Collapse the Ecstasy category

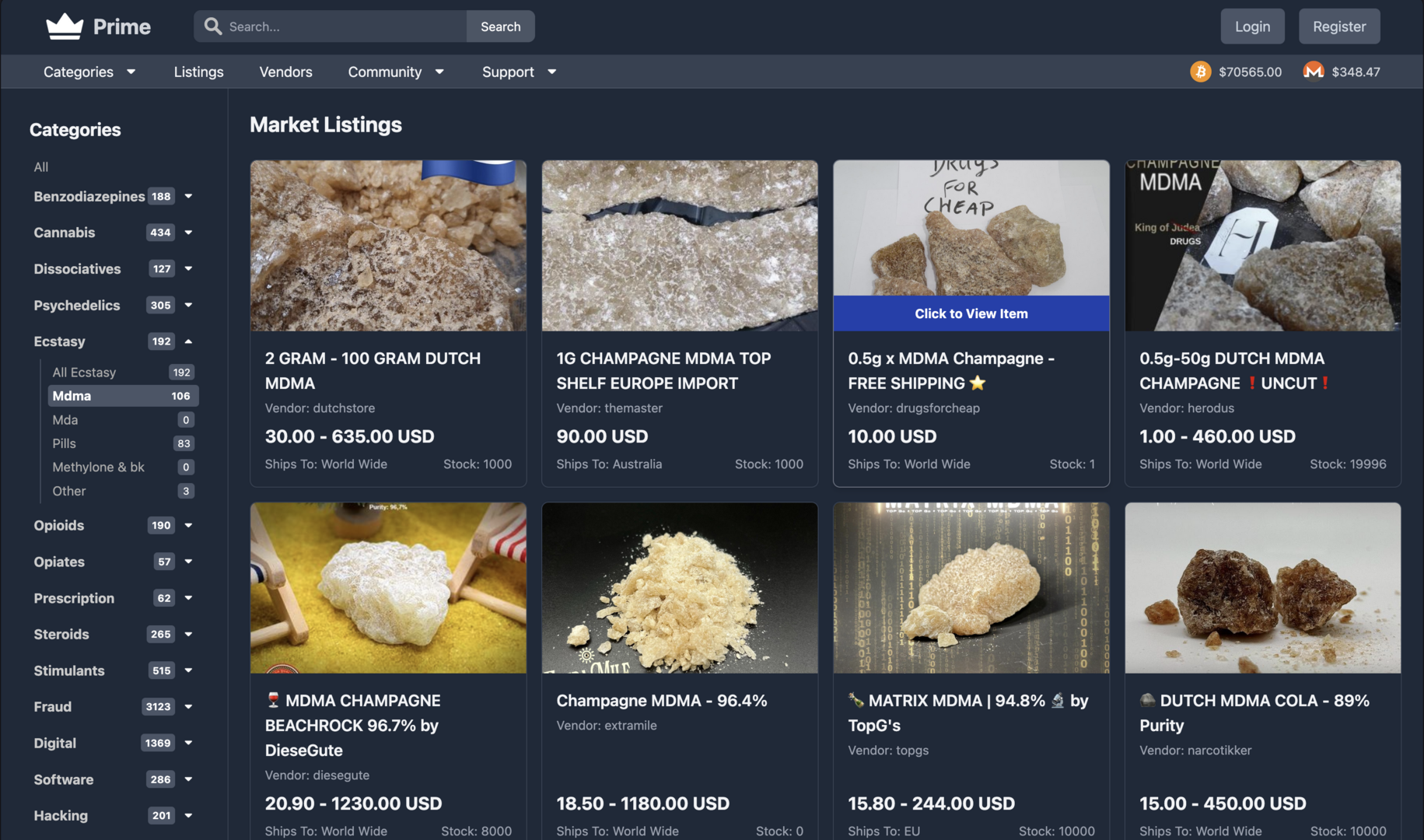point(188,341)
